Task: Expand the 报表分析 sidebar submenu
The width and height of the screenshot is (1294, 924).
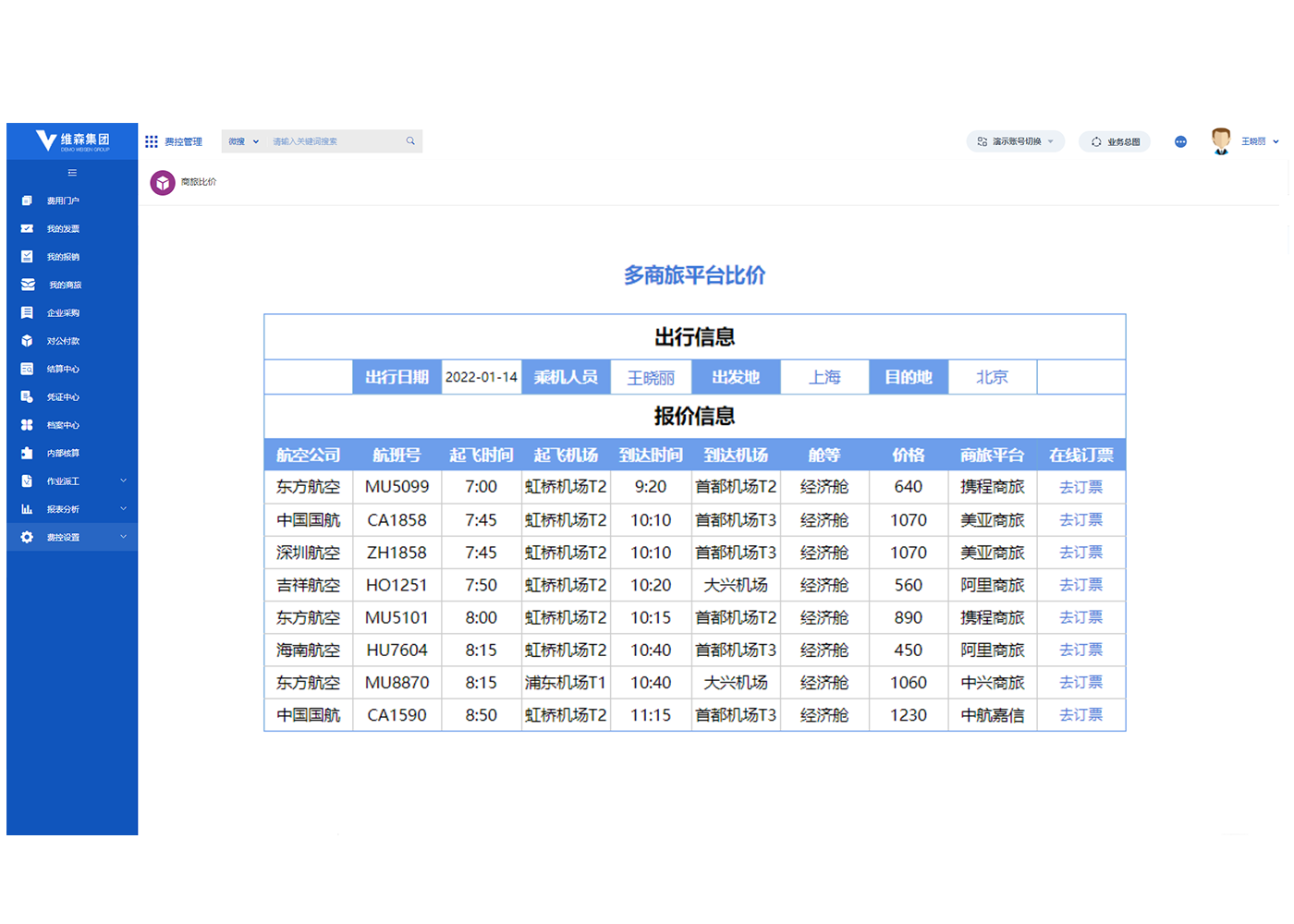Action: [123, 509]
